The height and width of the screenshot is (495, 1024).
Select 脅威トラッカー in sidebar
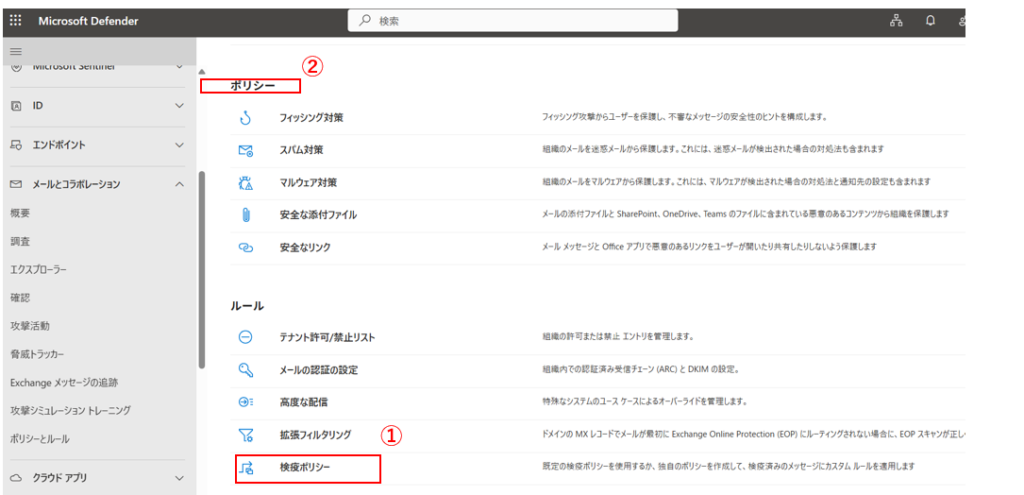tap(37, 354)
